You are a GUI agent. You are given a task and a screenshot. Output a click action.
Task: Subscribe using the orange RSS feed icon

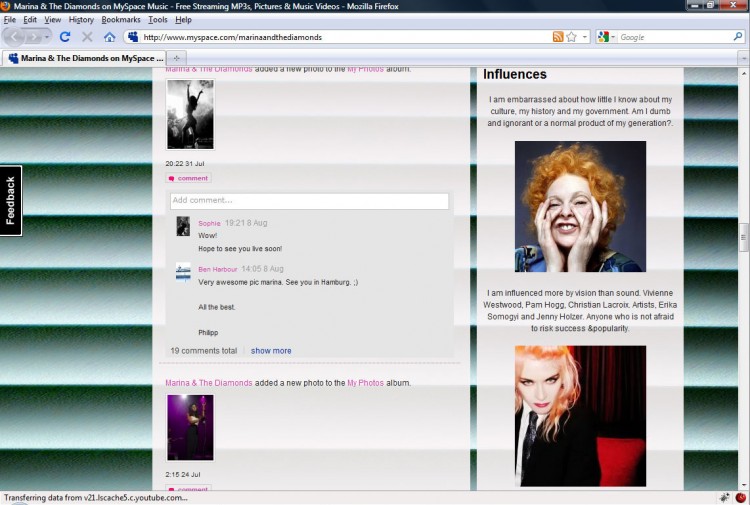coord(558,37)
